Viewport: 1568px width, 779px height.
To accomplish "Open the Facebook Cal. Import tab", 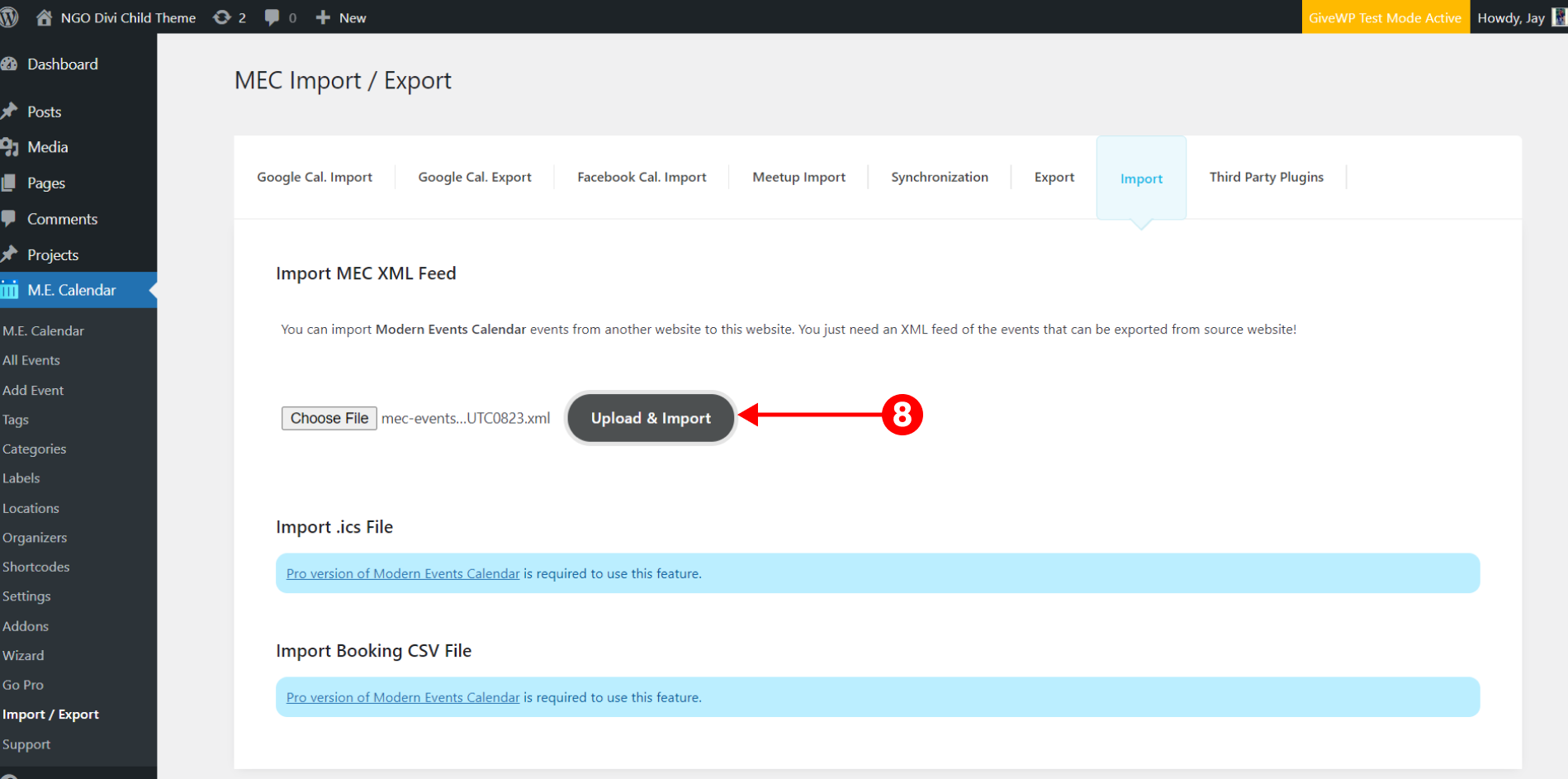I will pyautogui.click(x=642, y=177).
